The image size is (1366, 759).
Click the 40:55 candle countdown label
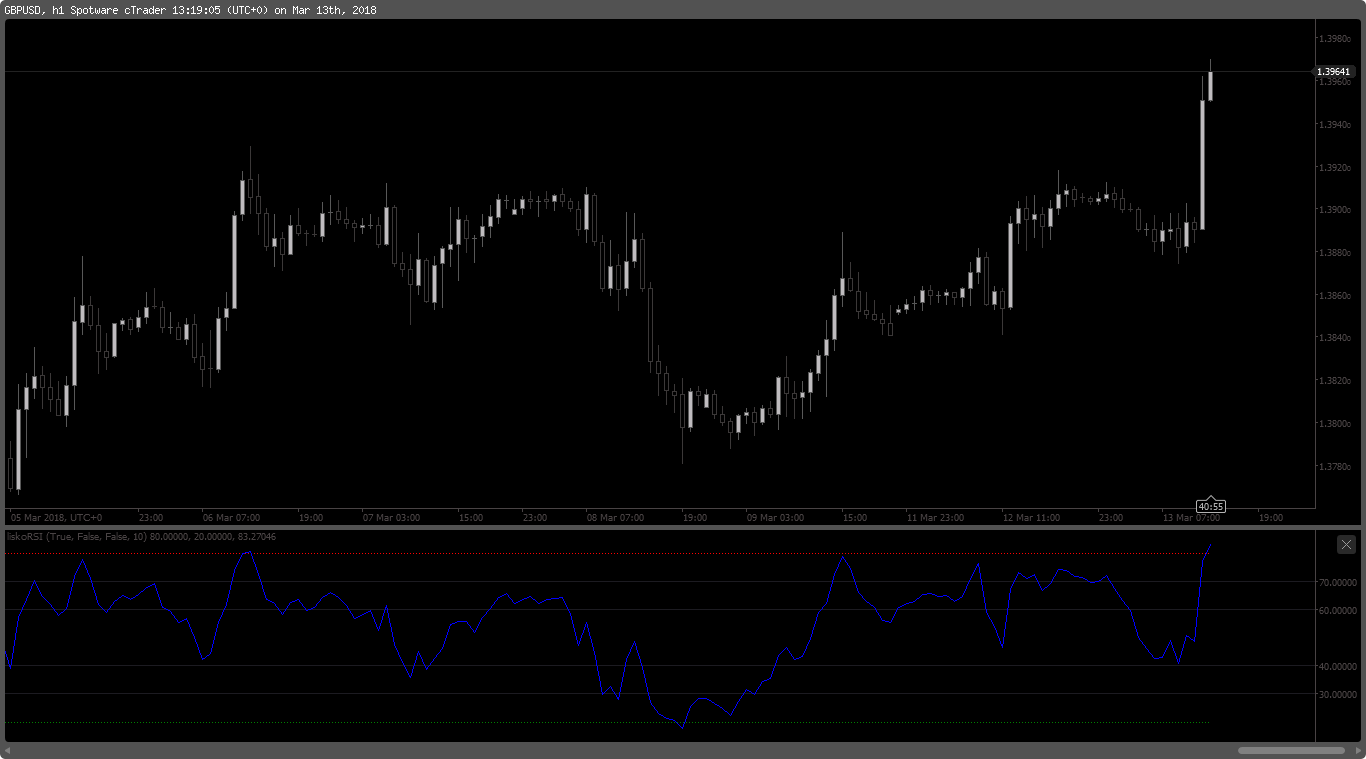coord(1211,506)
